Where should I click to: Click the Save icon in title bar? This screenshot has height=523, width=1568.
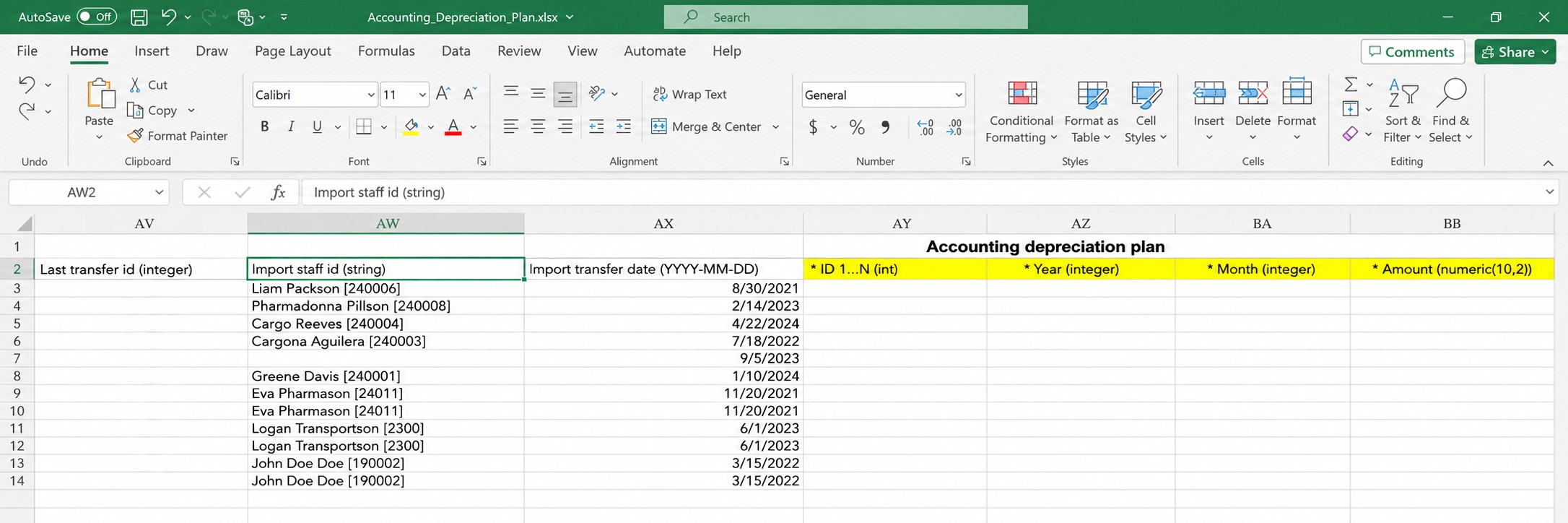pyautogui.click(x=139, y=17)
